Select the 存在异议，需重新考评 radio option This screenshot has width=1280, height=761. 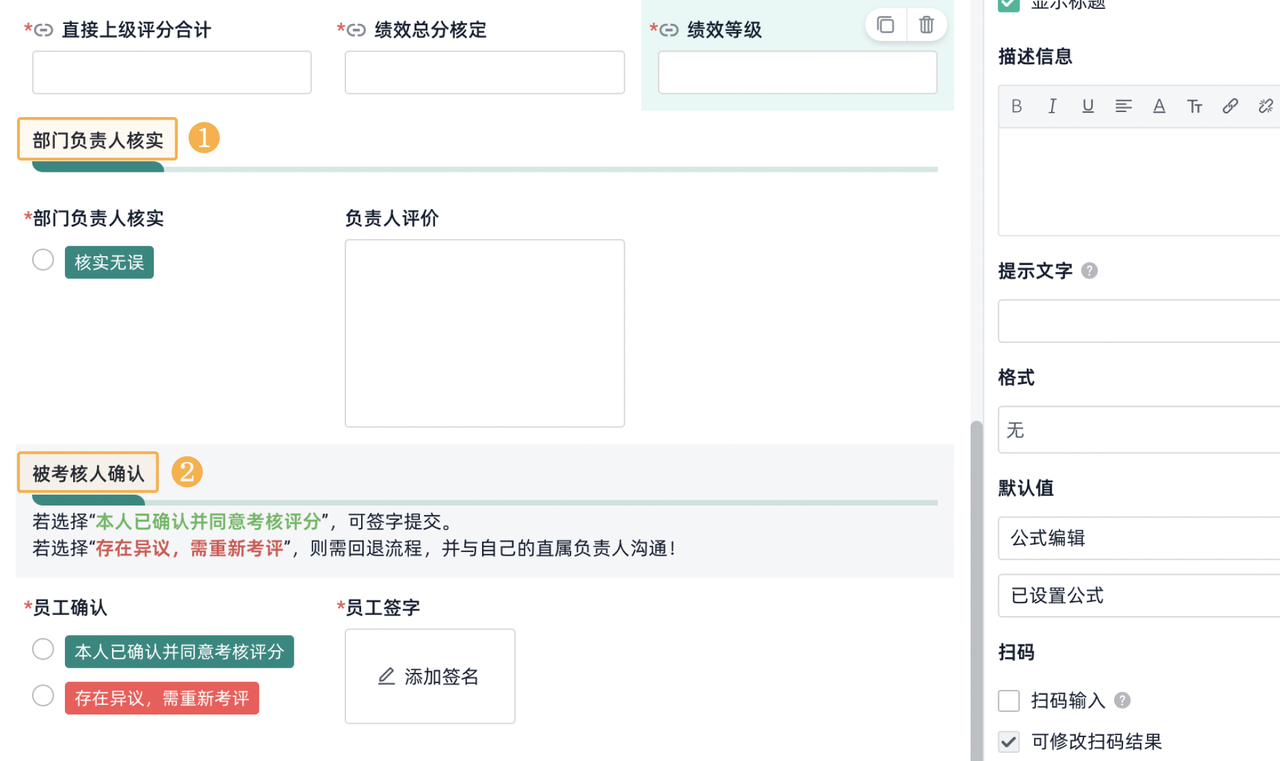(43, 696)
